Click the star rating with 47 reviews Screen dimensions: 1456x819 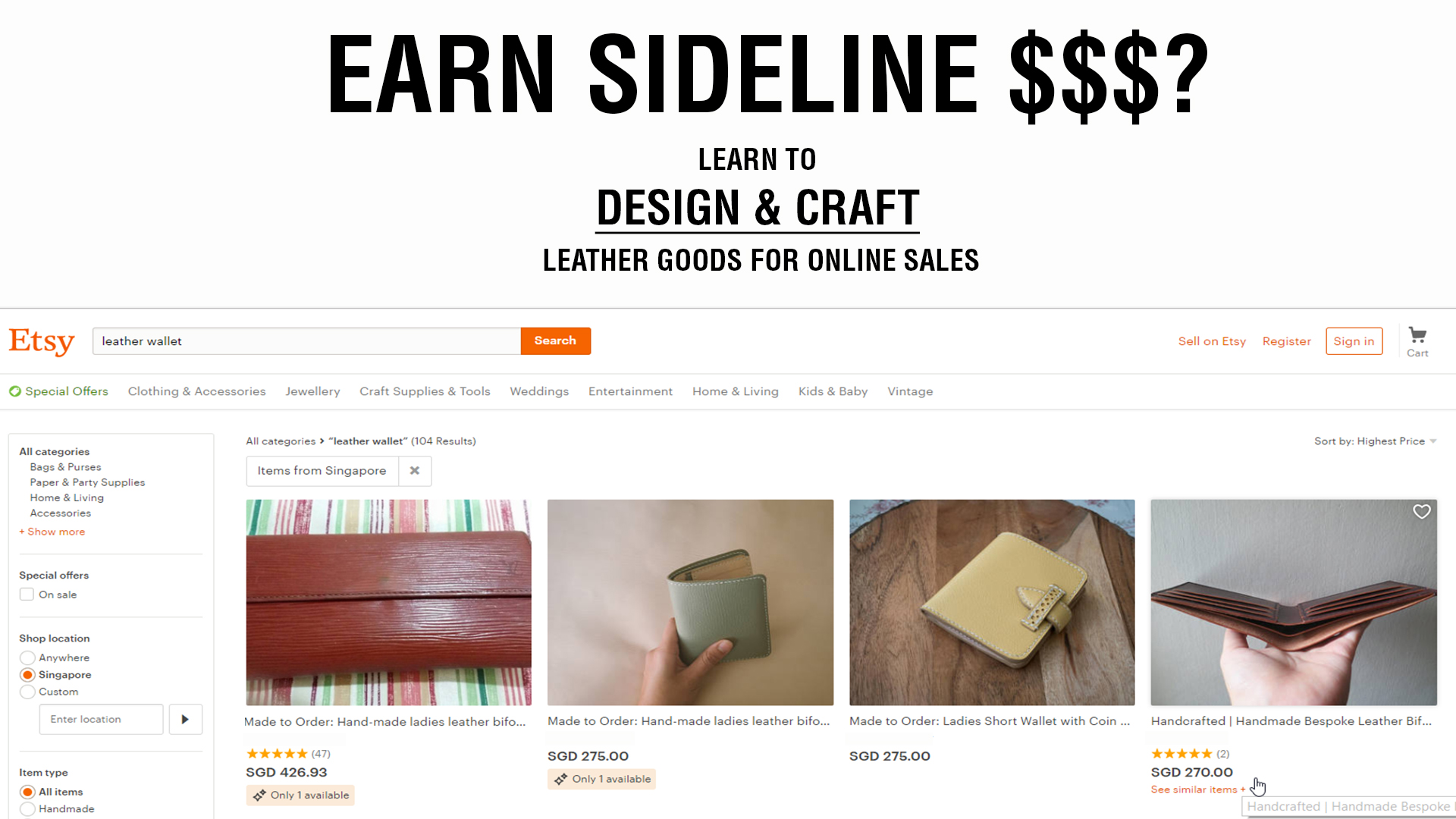click(x=277, y=753)
